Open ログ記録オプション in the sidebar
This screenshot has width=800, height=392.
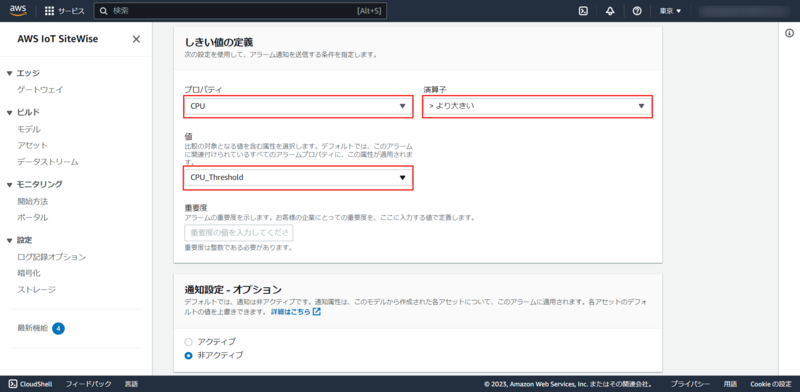click(52, 257)
